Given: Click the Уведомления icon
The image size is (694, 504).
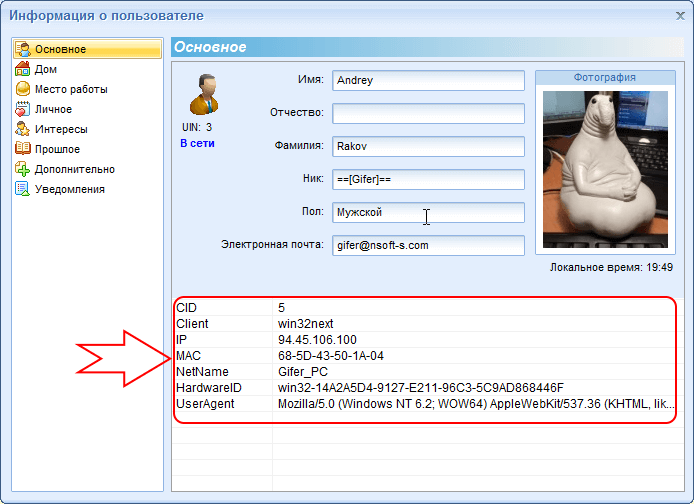Looking at the screenshot, I should tap(23, 189).
